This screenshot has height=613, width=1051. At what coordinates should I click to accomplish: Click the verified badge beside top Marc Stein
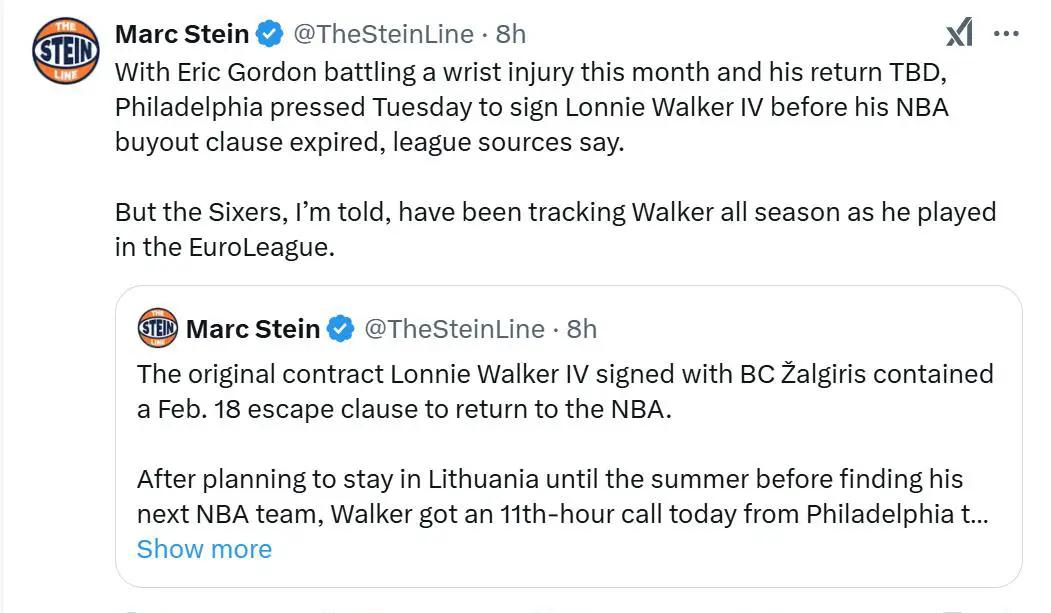click(x=269, y=33)
